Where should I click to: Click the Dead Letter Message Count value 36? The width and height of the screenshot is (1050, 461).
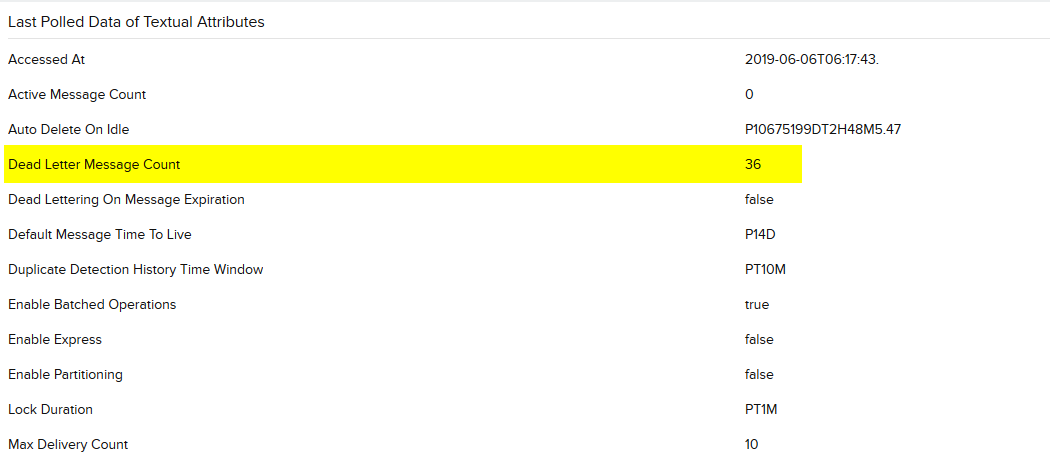[x=753, y=164]
